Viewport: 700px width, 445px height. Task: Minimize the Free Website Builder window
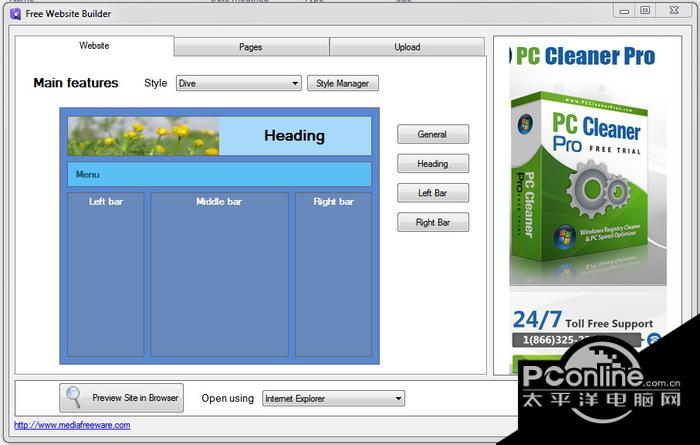[x=624, y=11]
